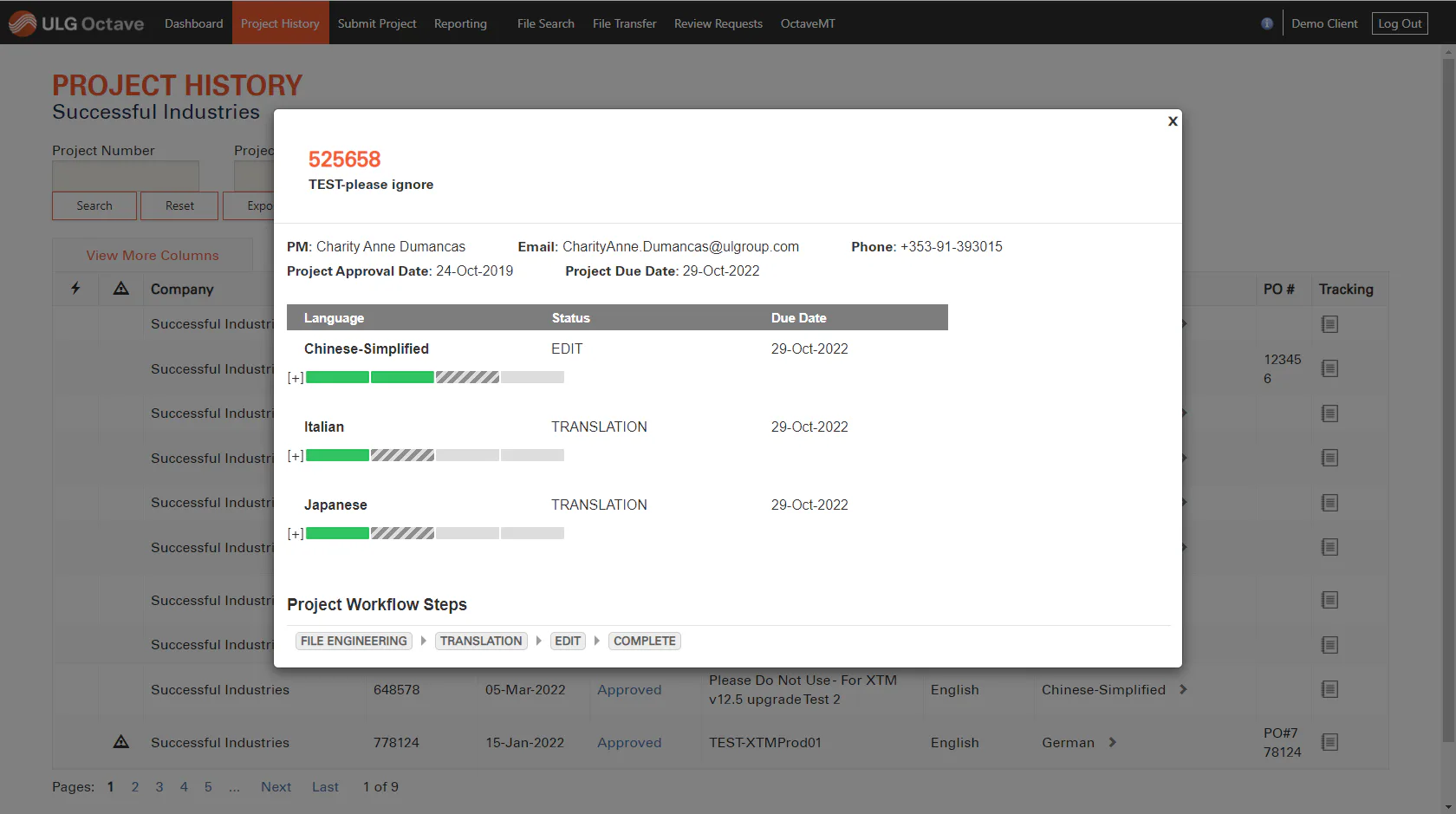Click the Reset button
Image resolution: width=1456 pixels, height=814 pixels.
[179, 205]
